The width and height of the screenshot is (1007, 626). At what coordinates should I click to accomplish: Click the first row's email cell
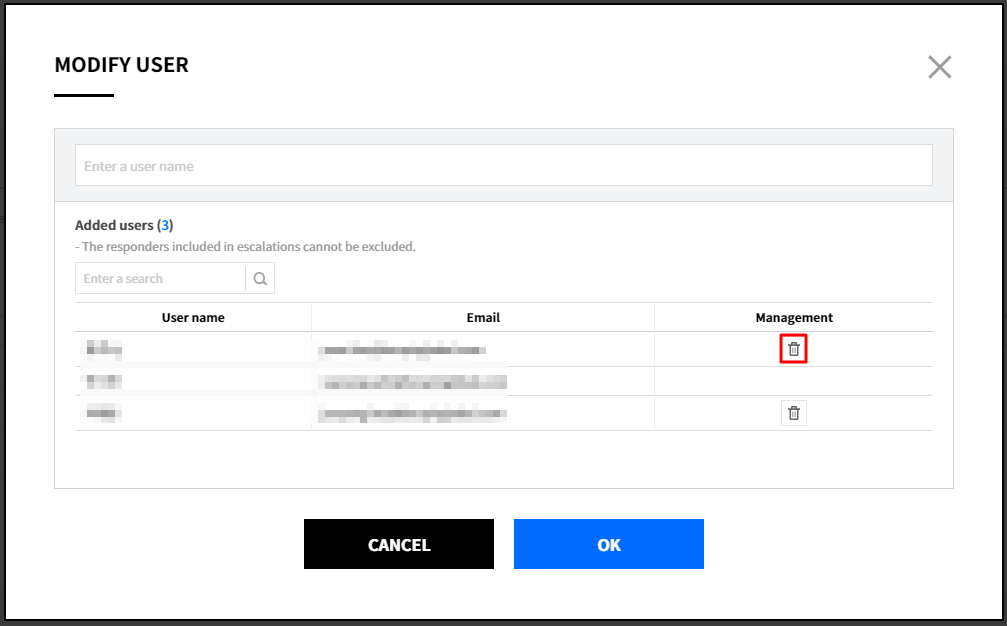(x=403, y=349)
